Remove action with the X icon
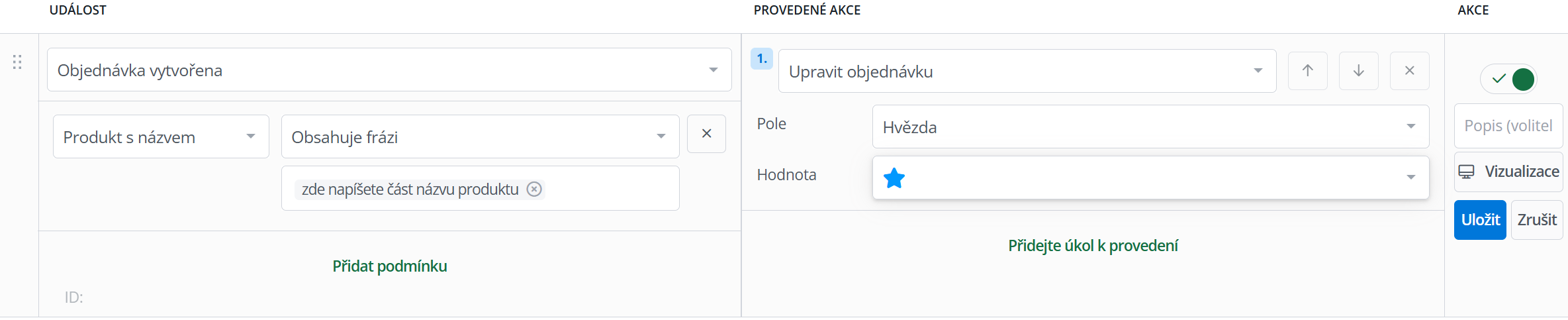The image size is (1568, 320). [1409, 71]
